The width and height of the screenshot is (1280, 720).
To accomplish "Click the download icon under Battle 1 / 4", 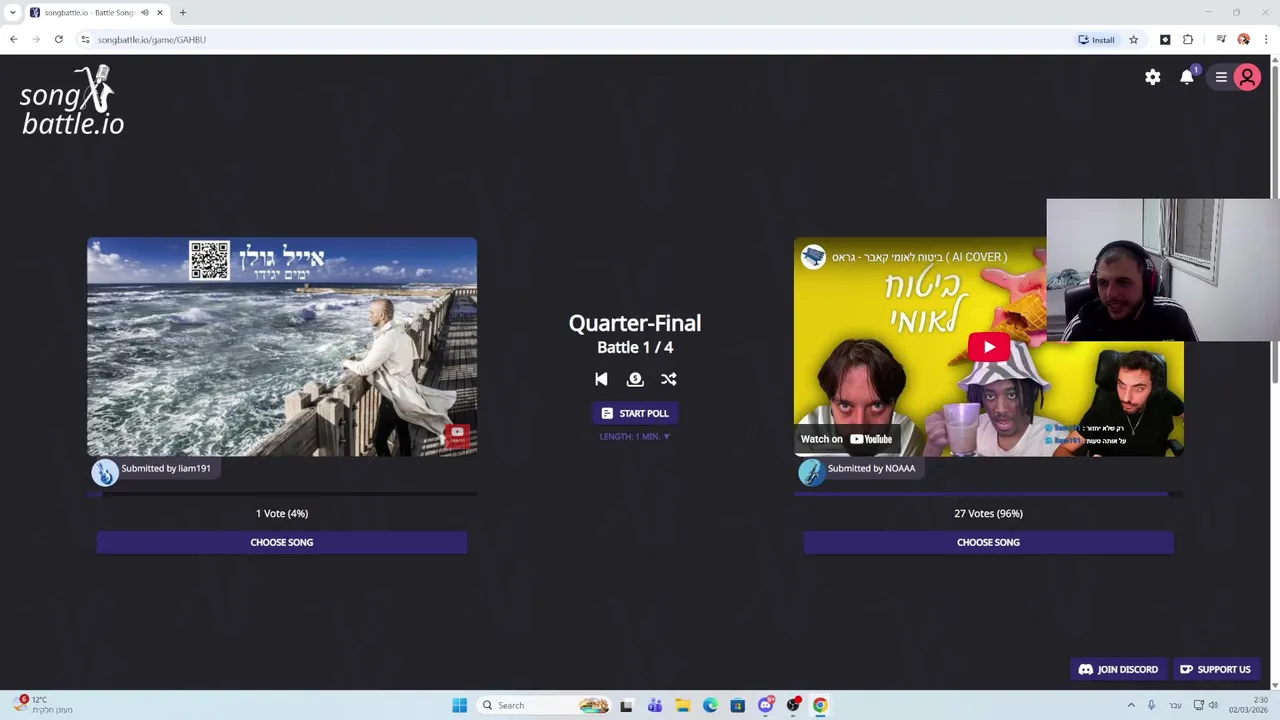I will 635,379.
